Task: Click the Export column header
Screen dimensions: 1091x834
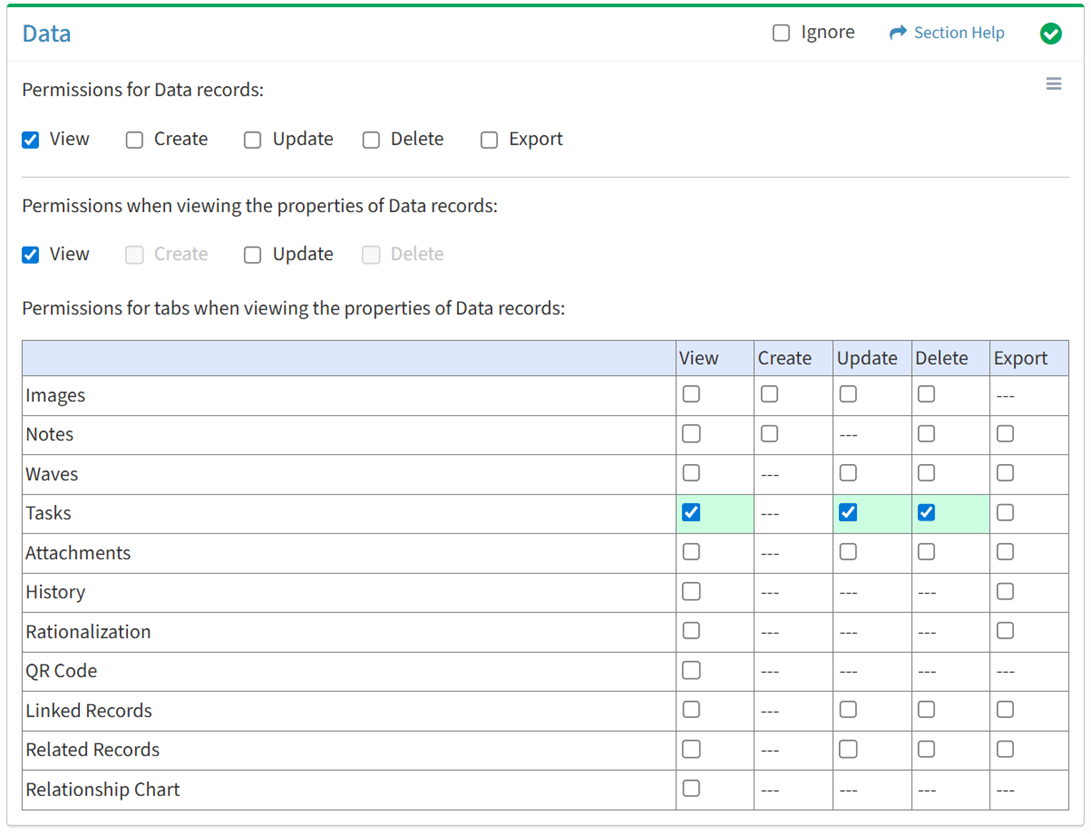Action: coord(1020,358)
